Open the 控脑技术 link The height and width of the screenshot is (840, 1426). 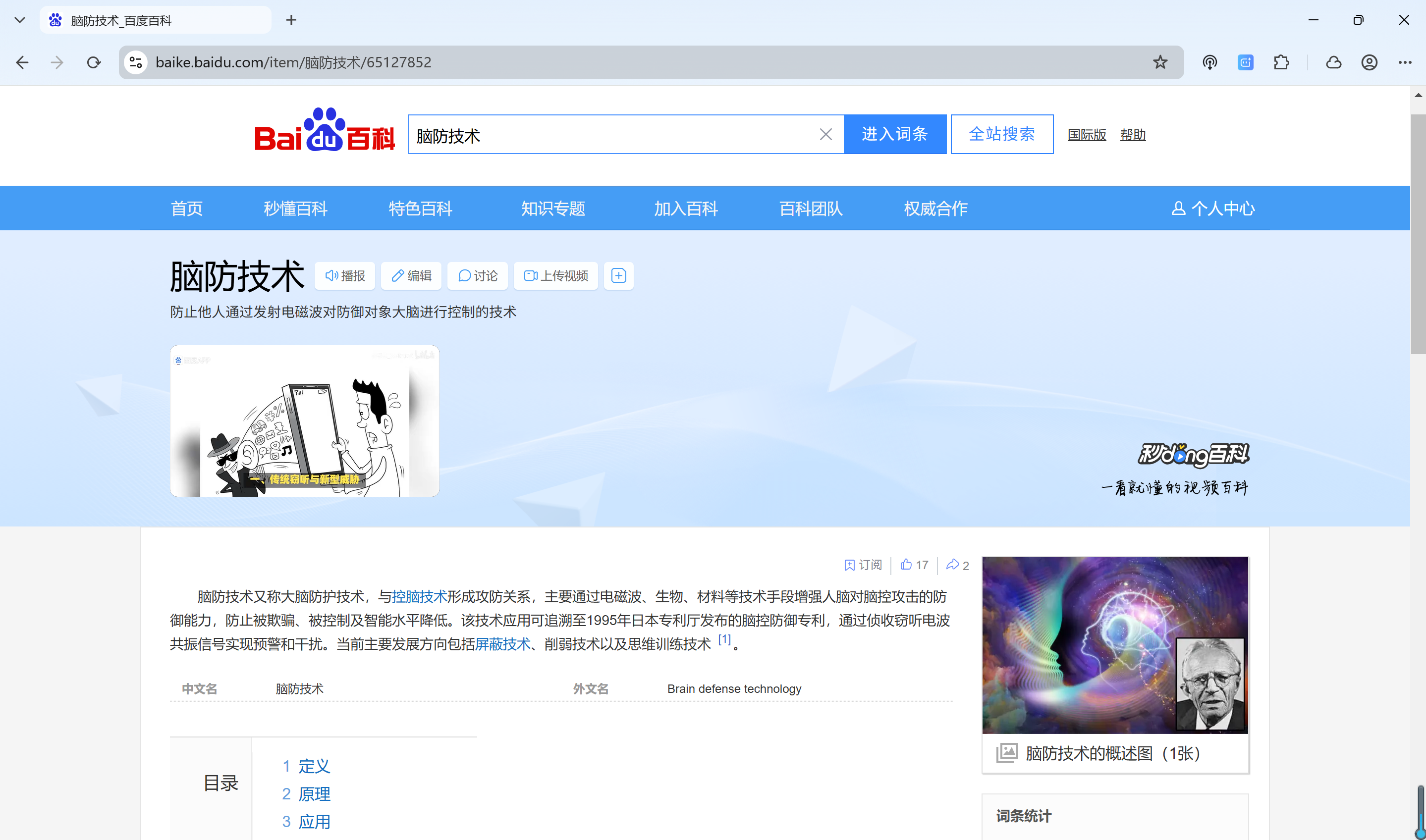pyautogui.click(x=420, y=596)
